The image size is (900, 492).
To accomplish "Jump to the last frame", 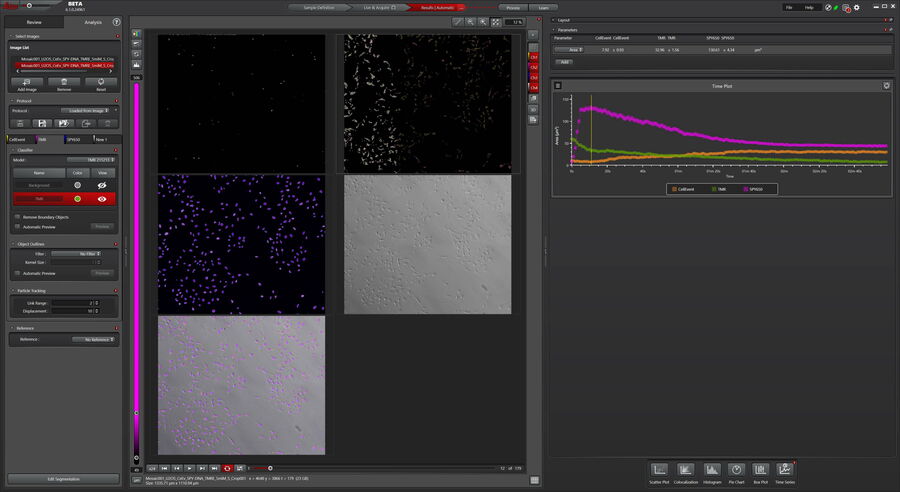I will (x=215, y=468).
